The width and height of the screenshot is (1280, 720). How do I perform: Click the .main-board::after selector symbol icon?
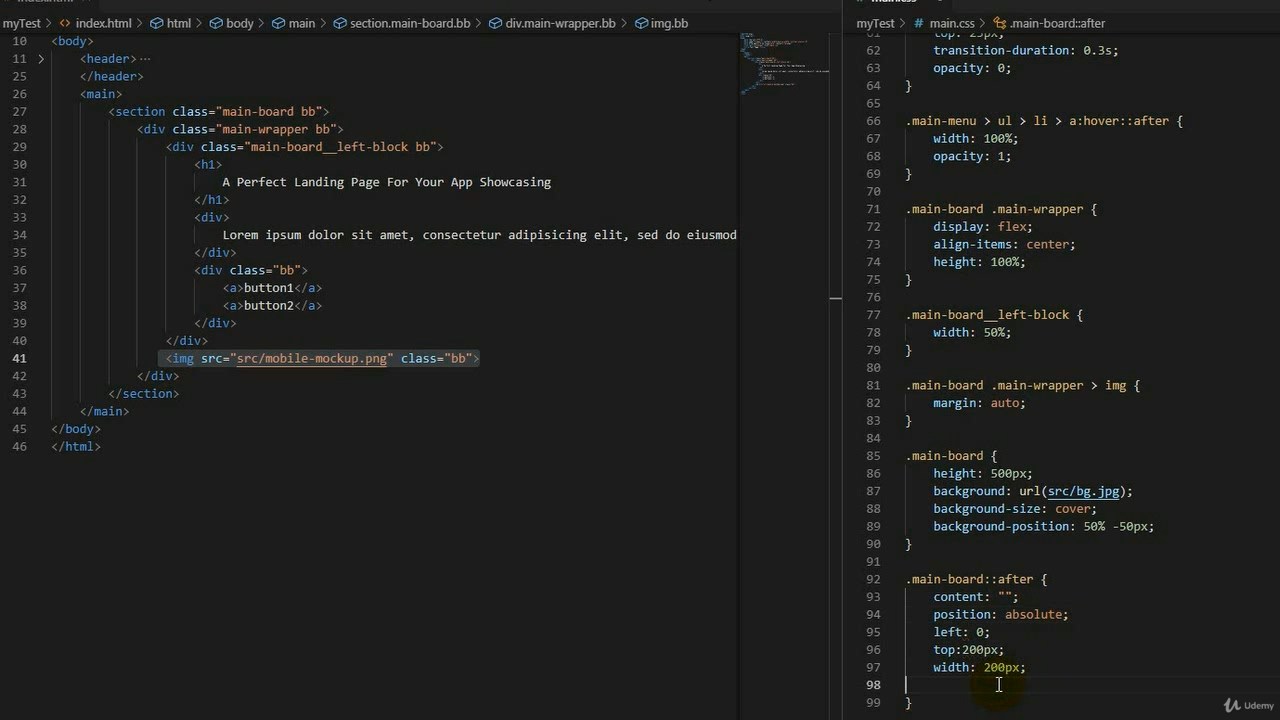999,23
